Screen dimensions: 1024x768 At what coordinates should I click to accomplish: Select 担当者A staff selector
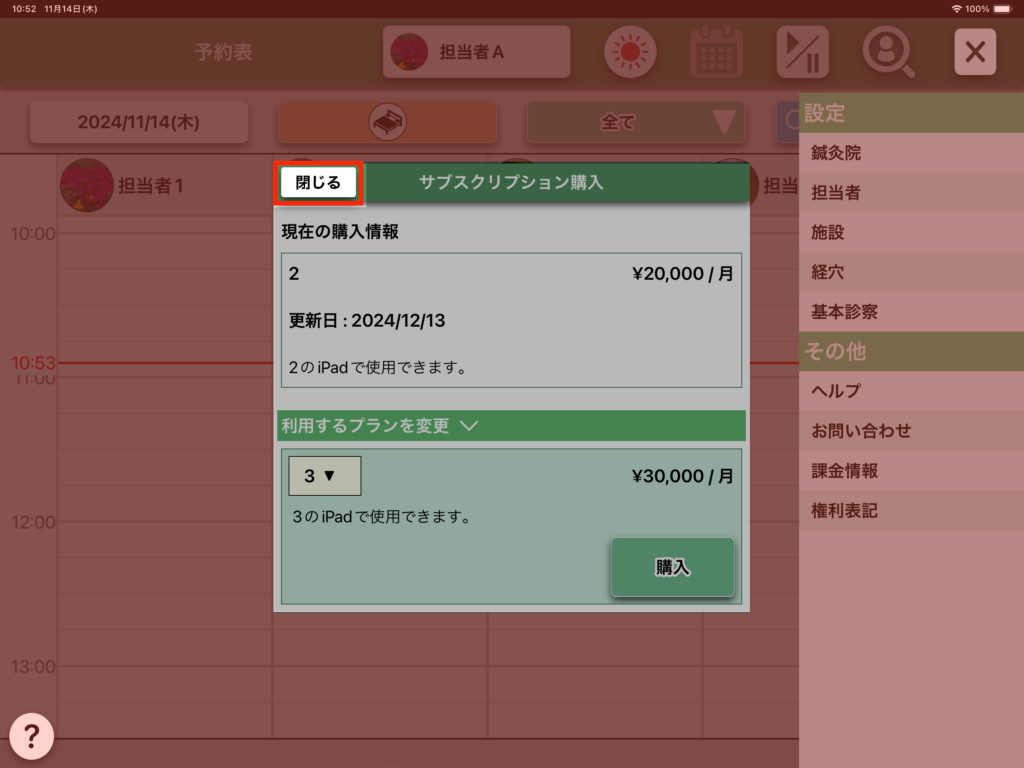coord(476,52)
